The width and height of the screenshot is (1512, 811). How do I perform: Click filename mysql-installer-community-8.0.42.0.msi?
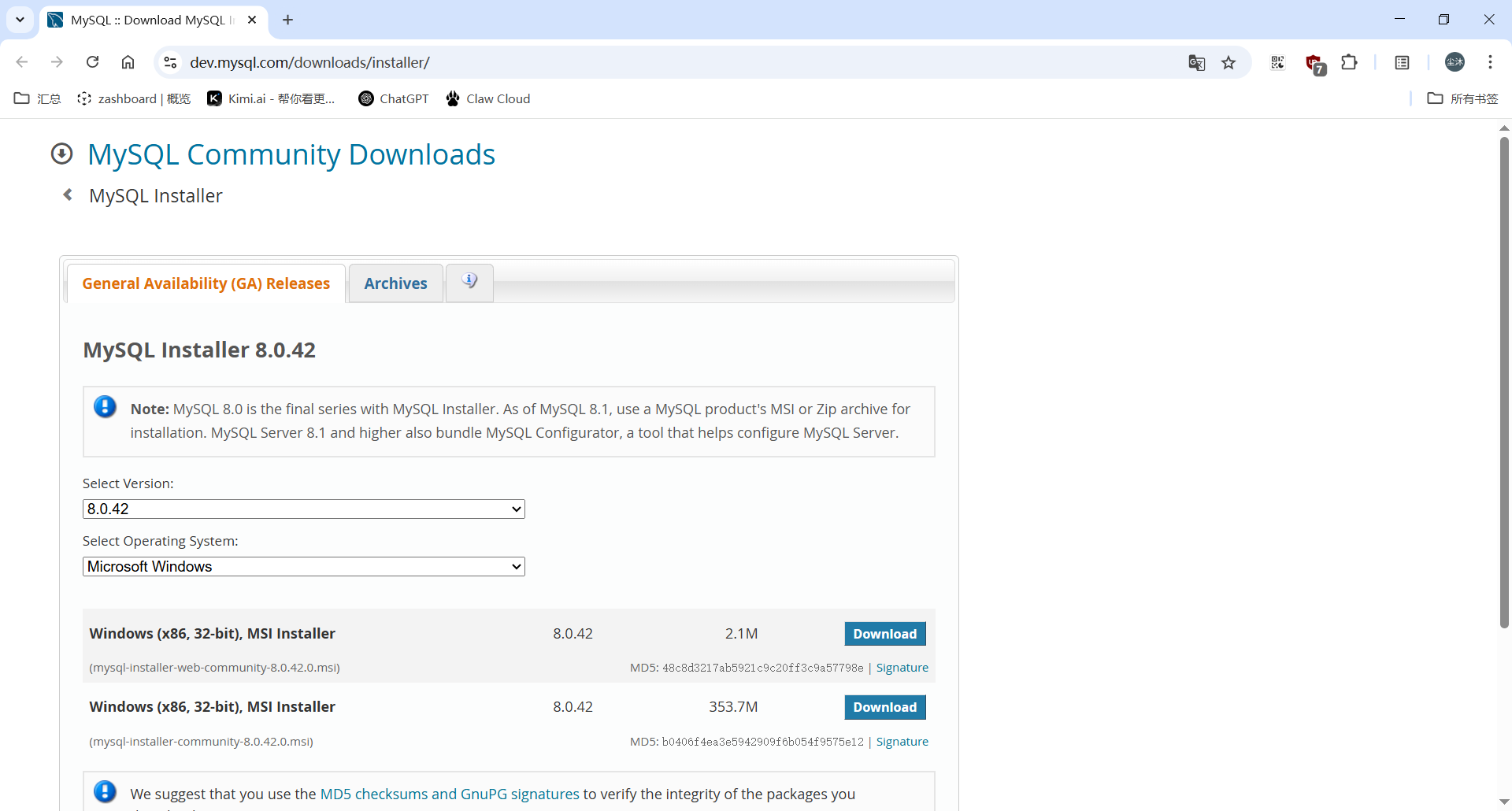202,742
